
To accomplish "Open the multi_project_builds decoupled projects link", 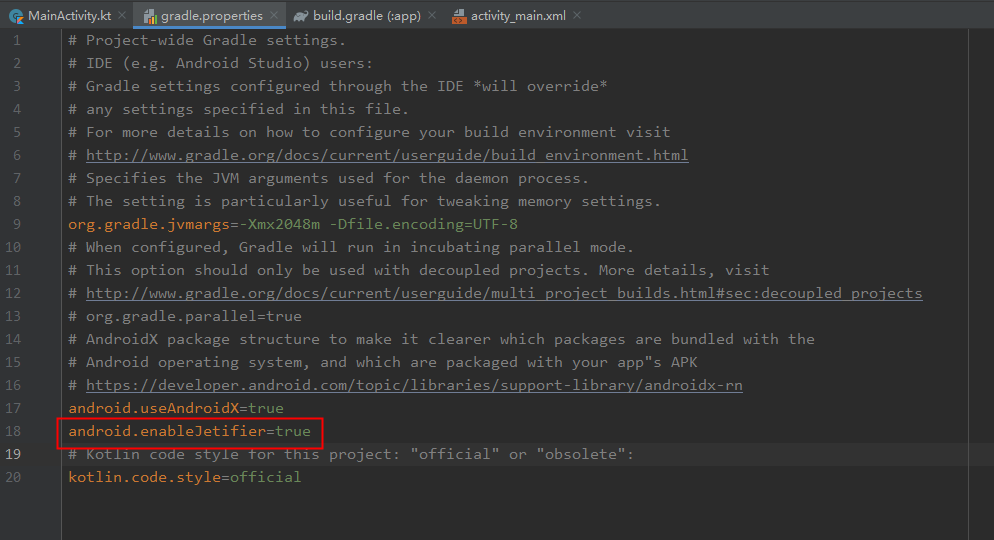I will pyautogui.click(x=504, y=293).
